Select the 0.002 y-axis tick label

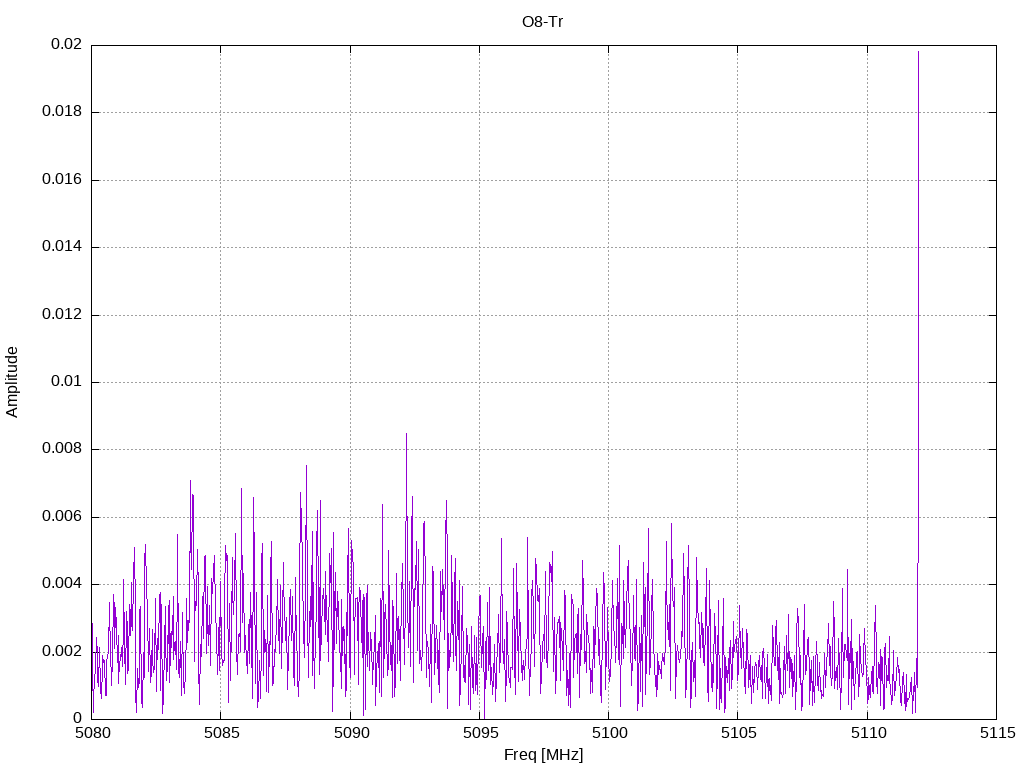click(x=62, y=651)
